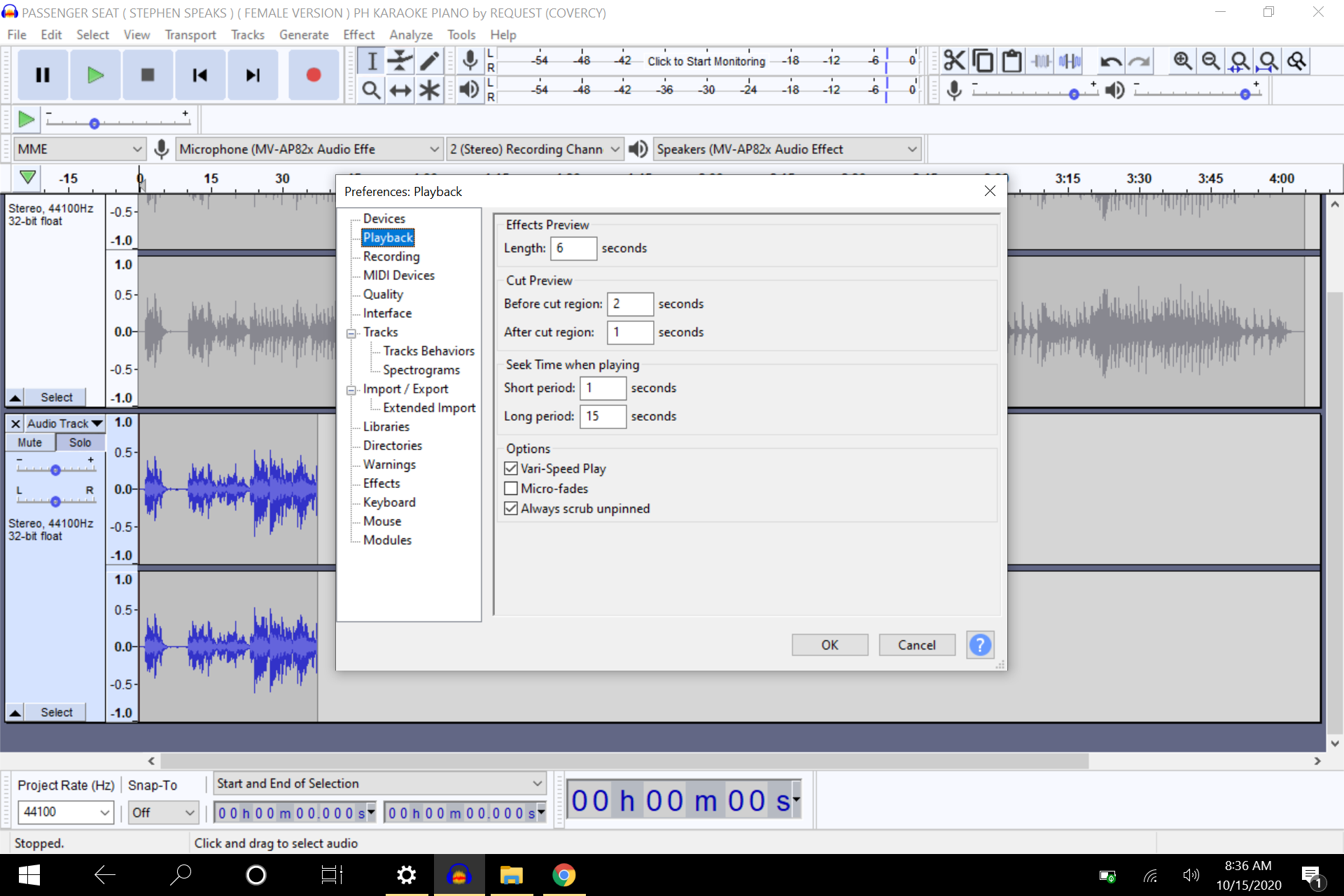This screenshot has width=1344, height=896.
Task: Select the Envelope tool
Action: [400, 60]
